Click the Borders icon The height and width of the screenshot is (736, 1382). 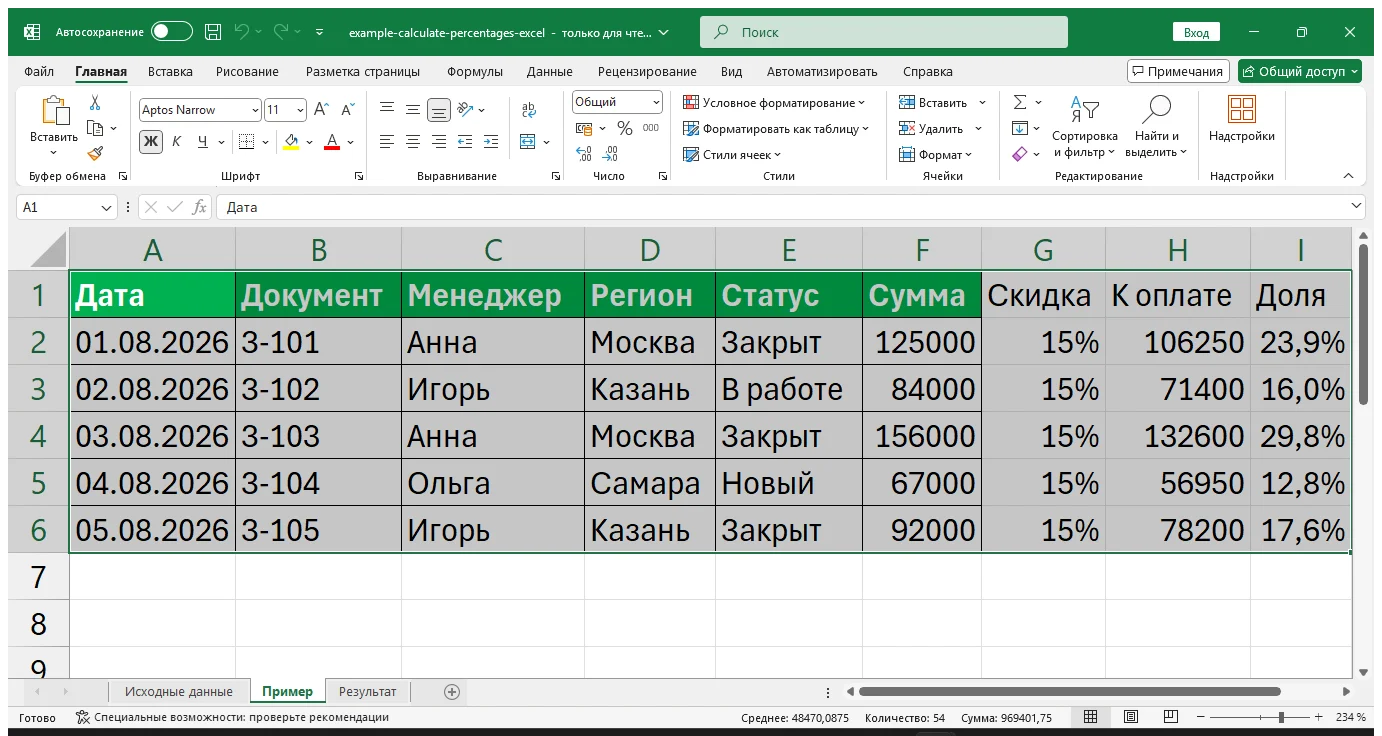pos(247,141)
